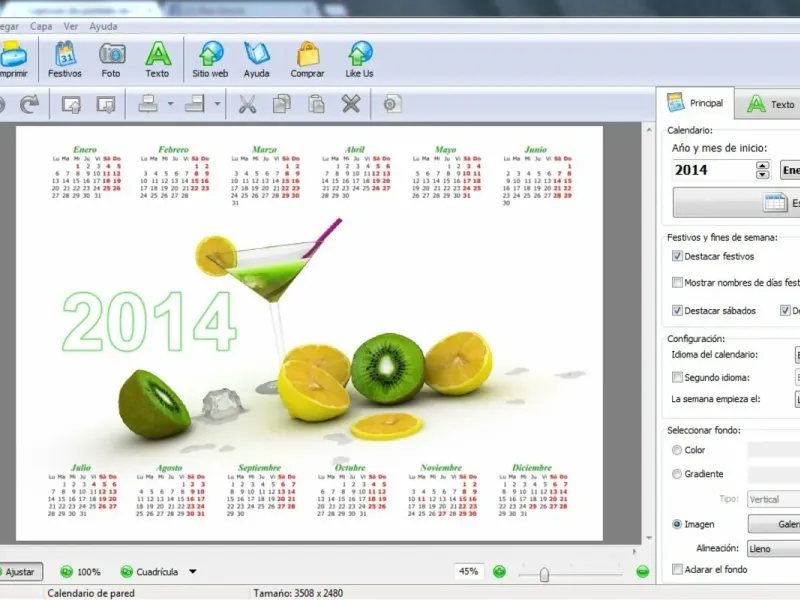Viewport: 800px width, 600px height.
Task: Open the Ver menu
Action: click(x=70, y=27)
